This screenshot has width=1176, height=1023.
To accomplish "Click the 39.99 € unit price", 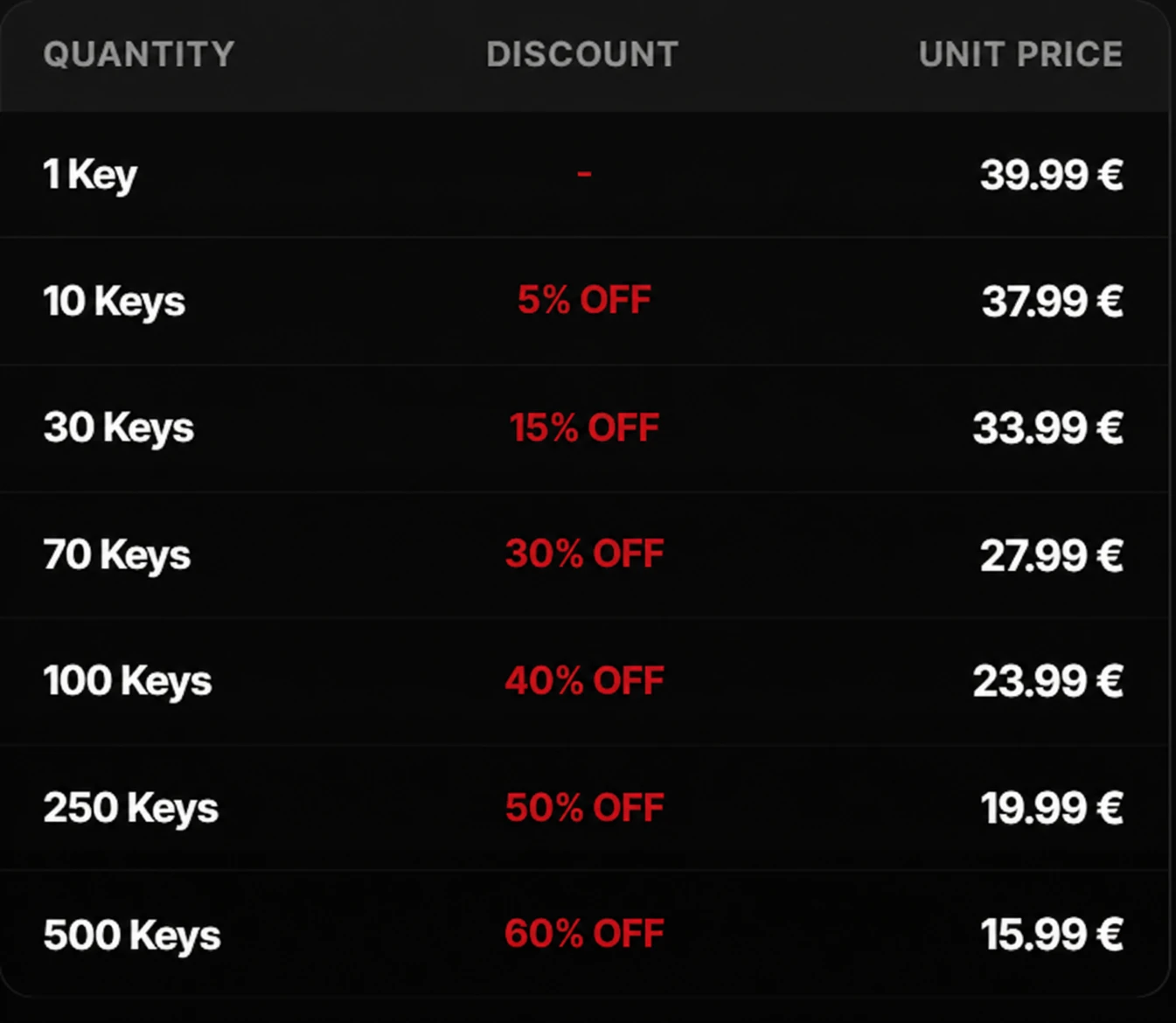I will 1052,174.
